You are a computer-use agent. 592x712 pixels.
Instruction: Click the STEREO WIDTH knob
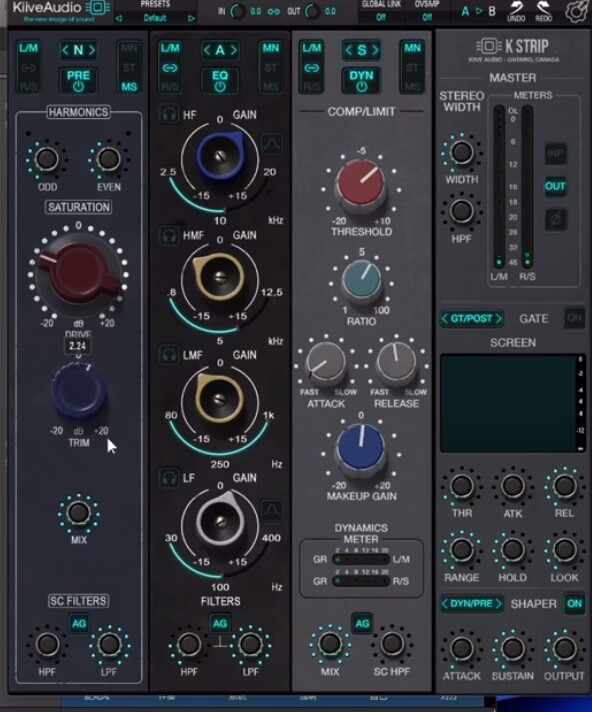click(x=462, y=153)
